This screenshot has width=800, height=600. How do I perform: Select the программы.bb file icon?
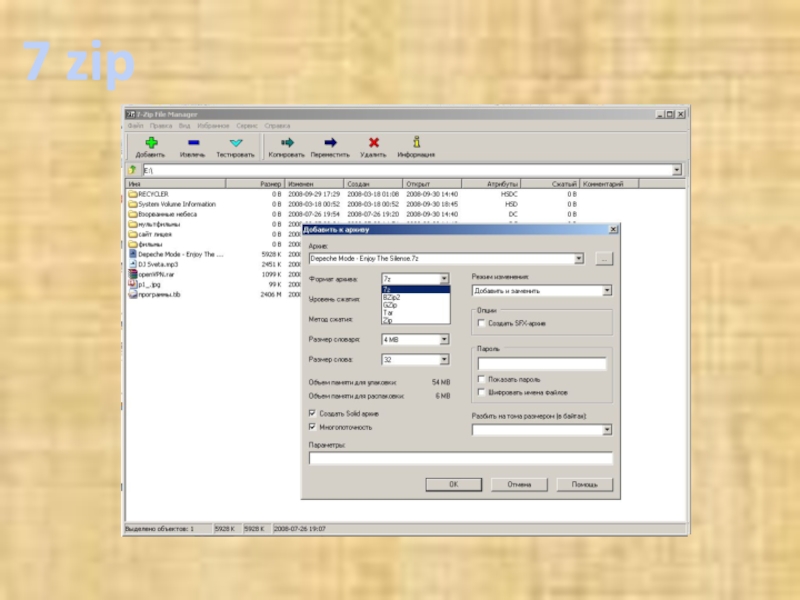pos(133,294)
